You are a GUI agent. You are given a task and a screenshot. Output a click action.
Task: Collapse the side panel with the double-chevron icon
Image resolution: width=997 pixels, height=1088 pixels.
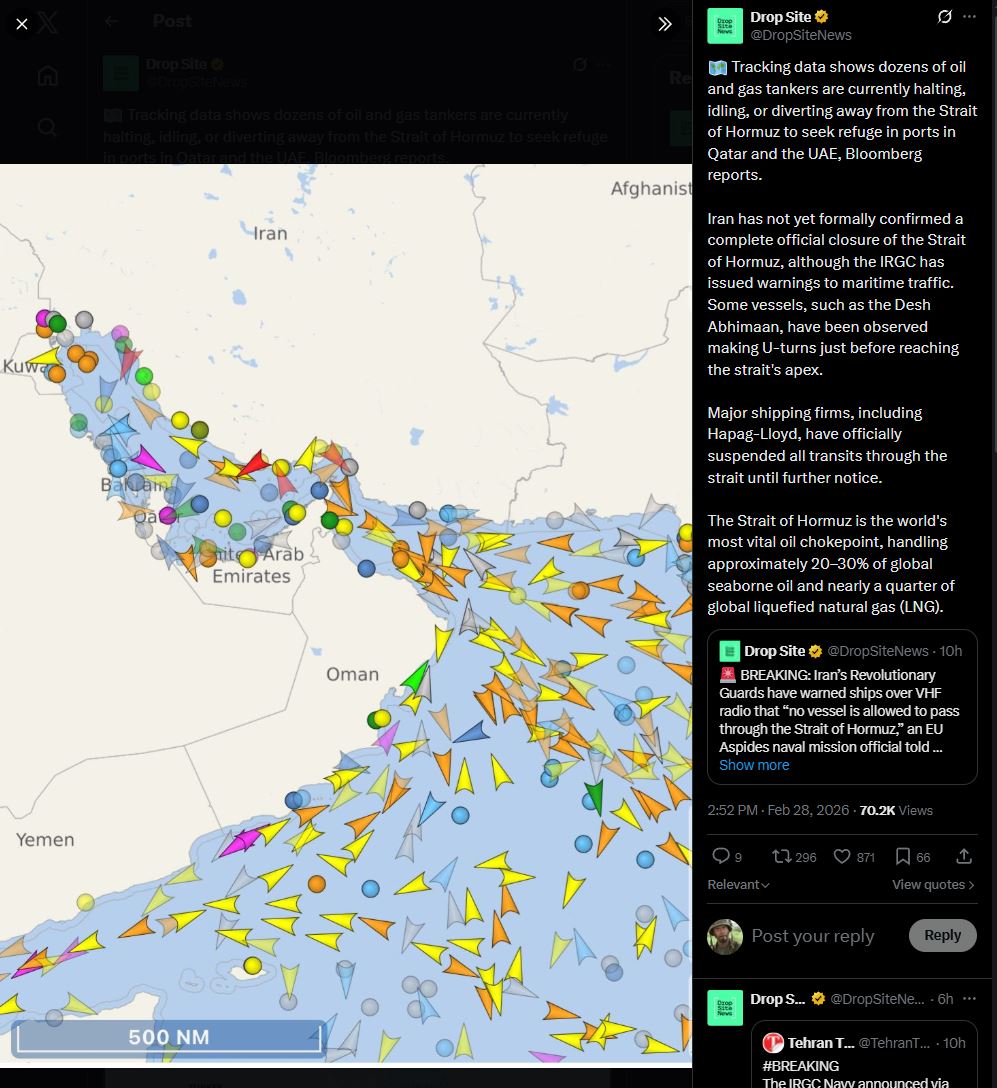pos(665,24)
